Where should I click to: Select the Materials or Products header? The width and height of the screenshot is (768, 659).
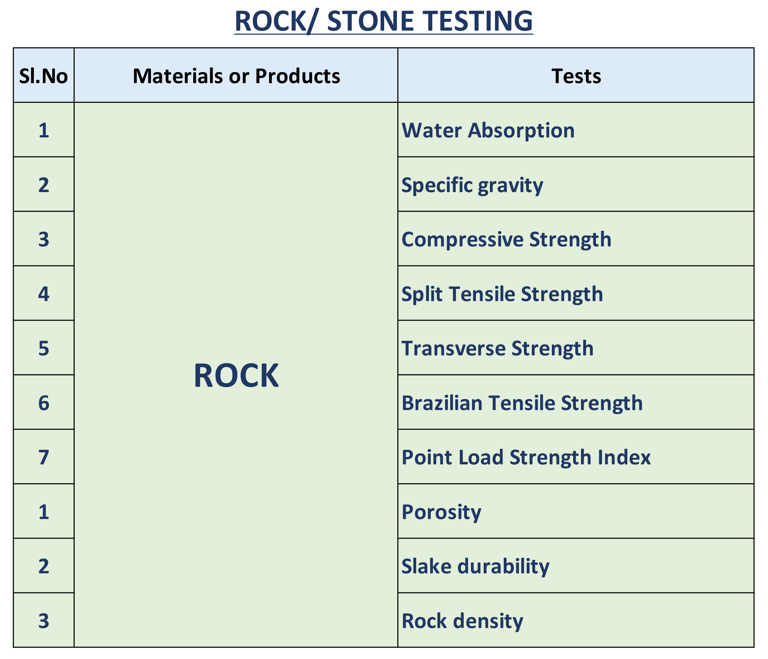pyautogui.click(x=236, y=76)
